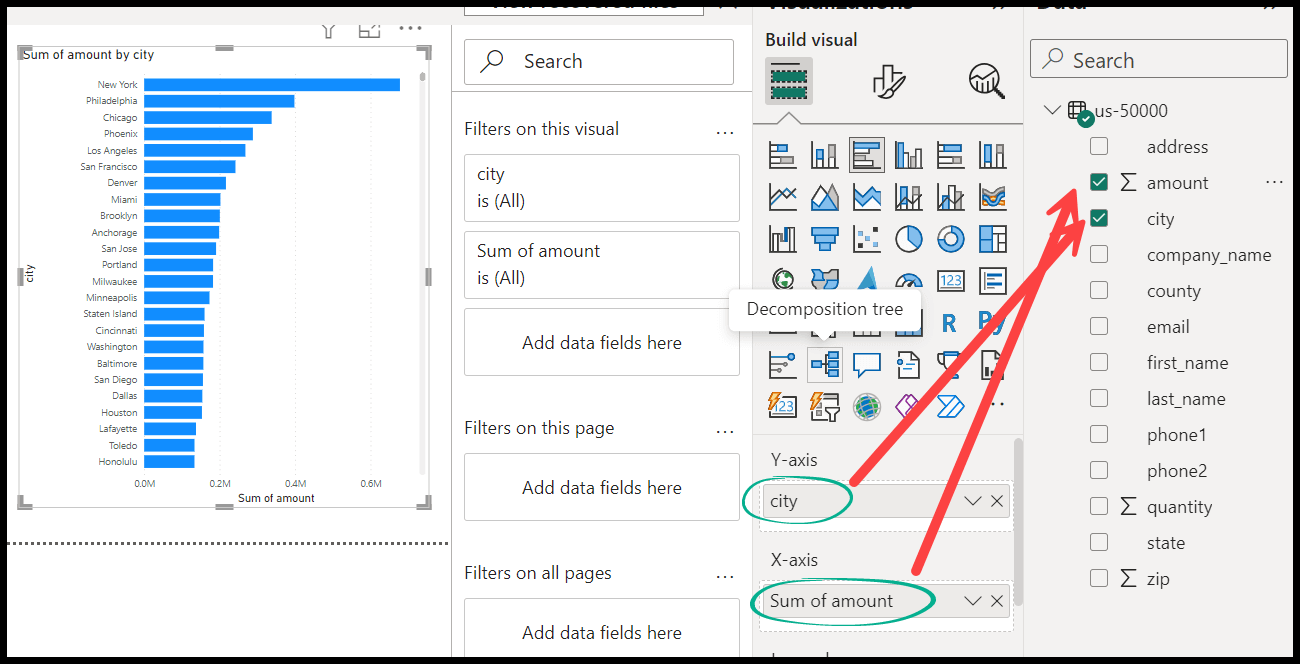Viewport: 1300px width, 664px height.
Task: Open the Sum of amount X-axis dropdown chevron
Action: click(x=972, y=601)
